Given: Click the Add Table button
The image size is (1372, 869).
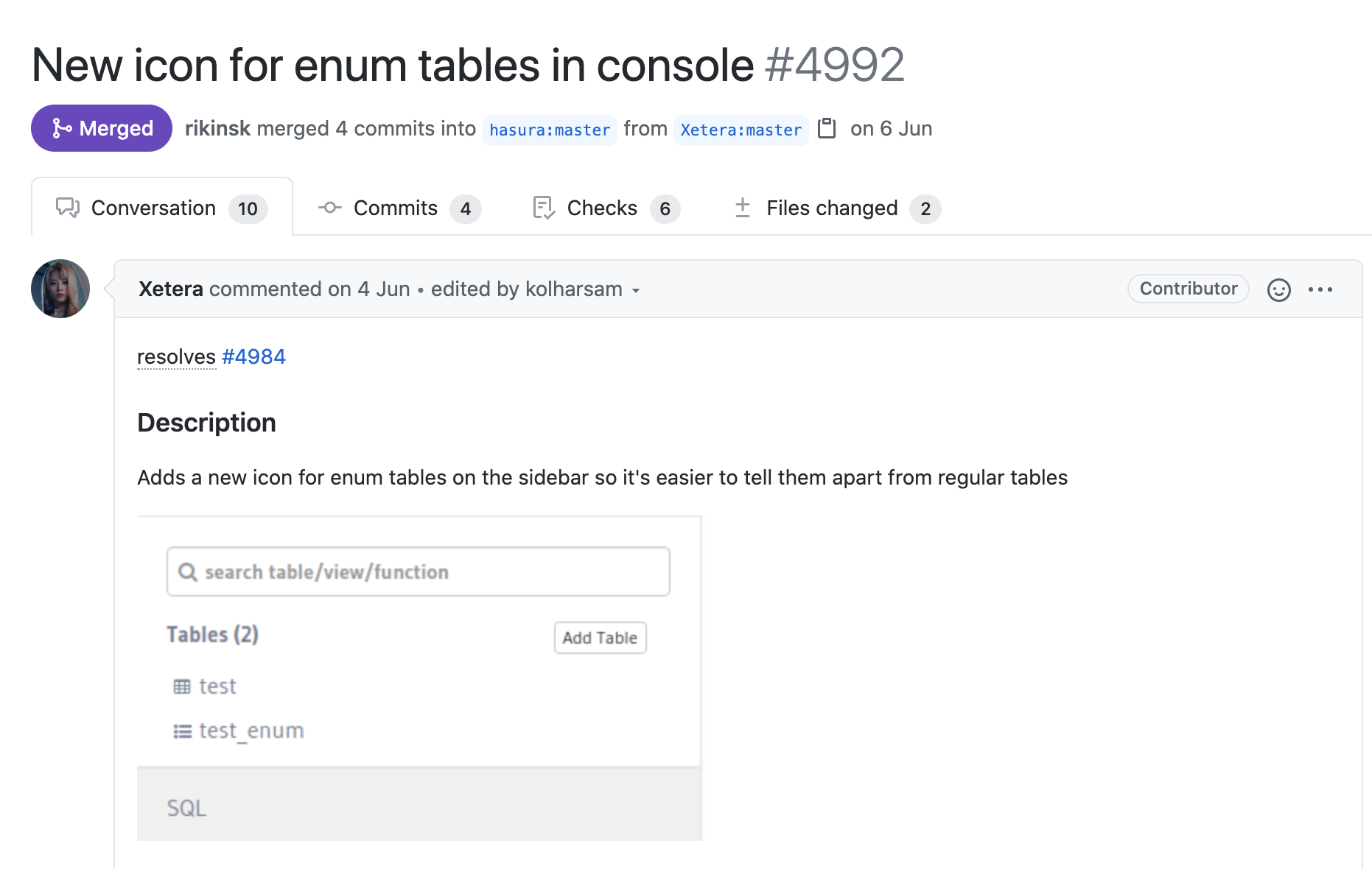Looking at the screenshot, I should click(600, 638).
